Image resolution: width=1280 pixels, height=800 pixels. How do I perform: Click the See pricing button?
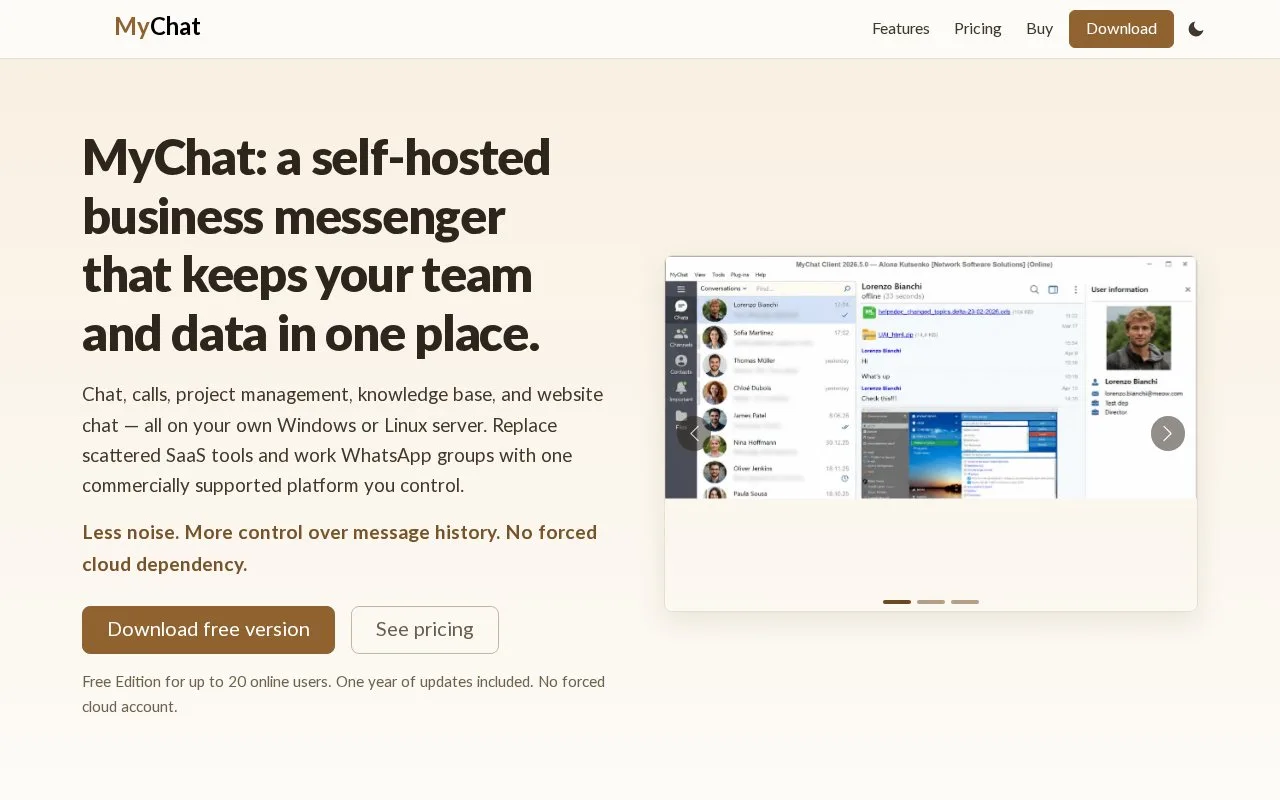point(425,630)
